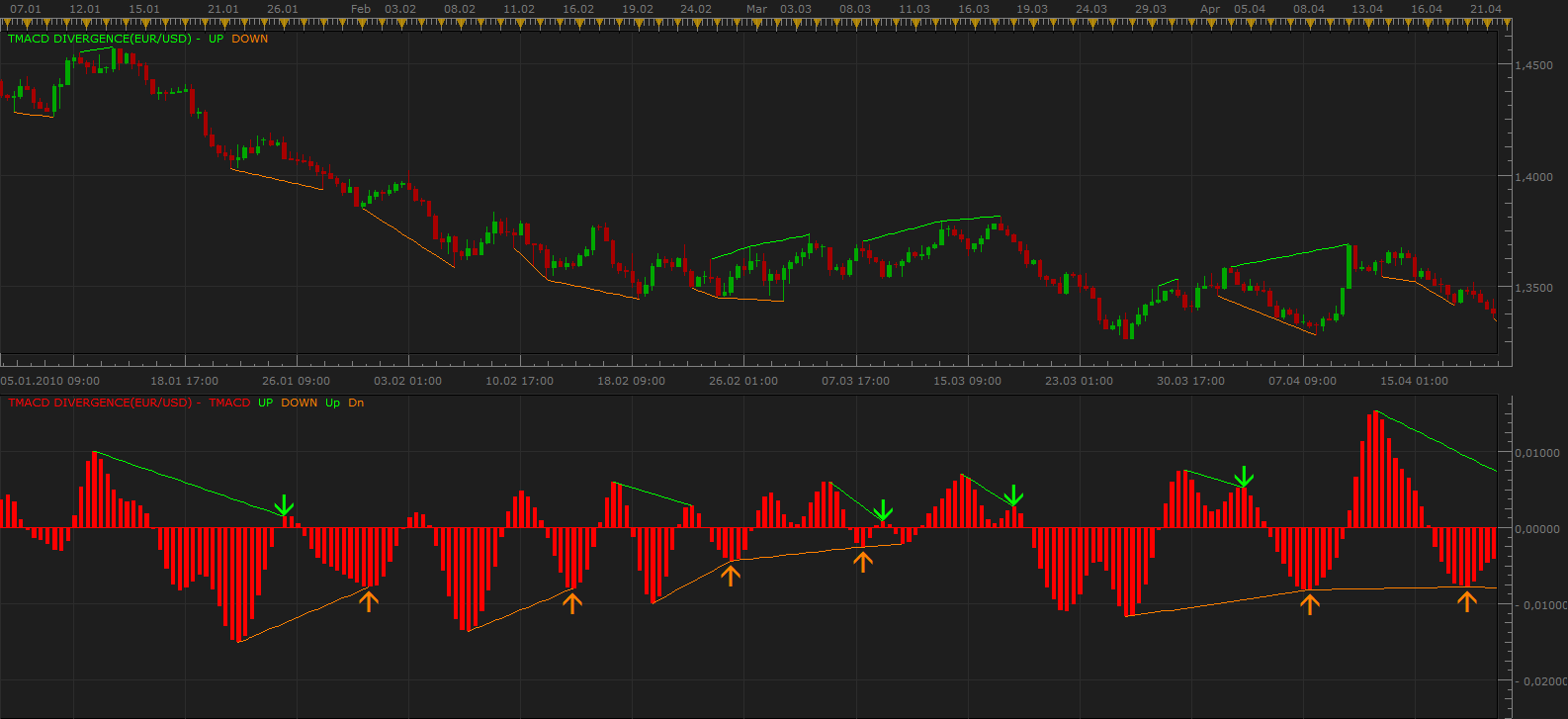Image resolution: width=1568 pixels, height=719 pixels.
Task: Click the 1,4000 price level label
Action: pyautogui.click(x=1534, y=177)
